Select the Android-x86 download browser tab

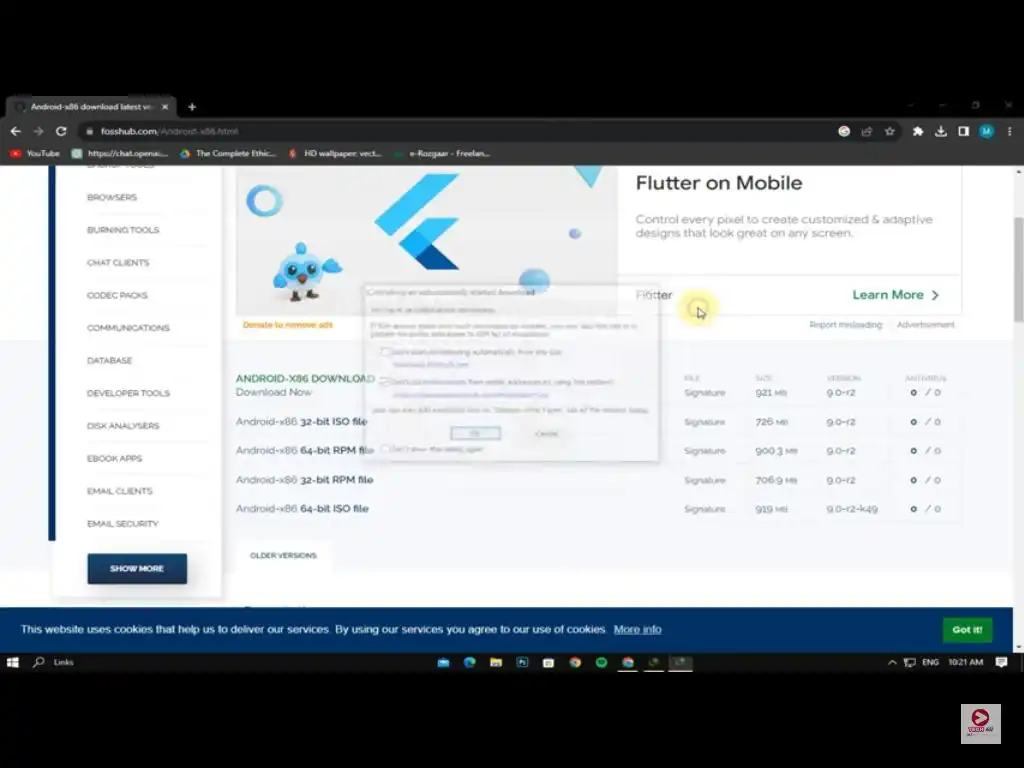(89, 106)
